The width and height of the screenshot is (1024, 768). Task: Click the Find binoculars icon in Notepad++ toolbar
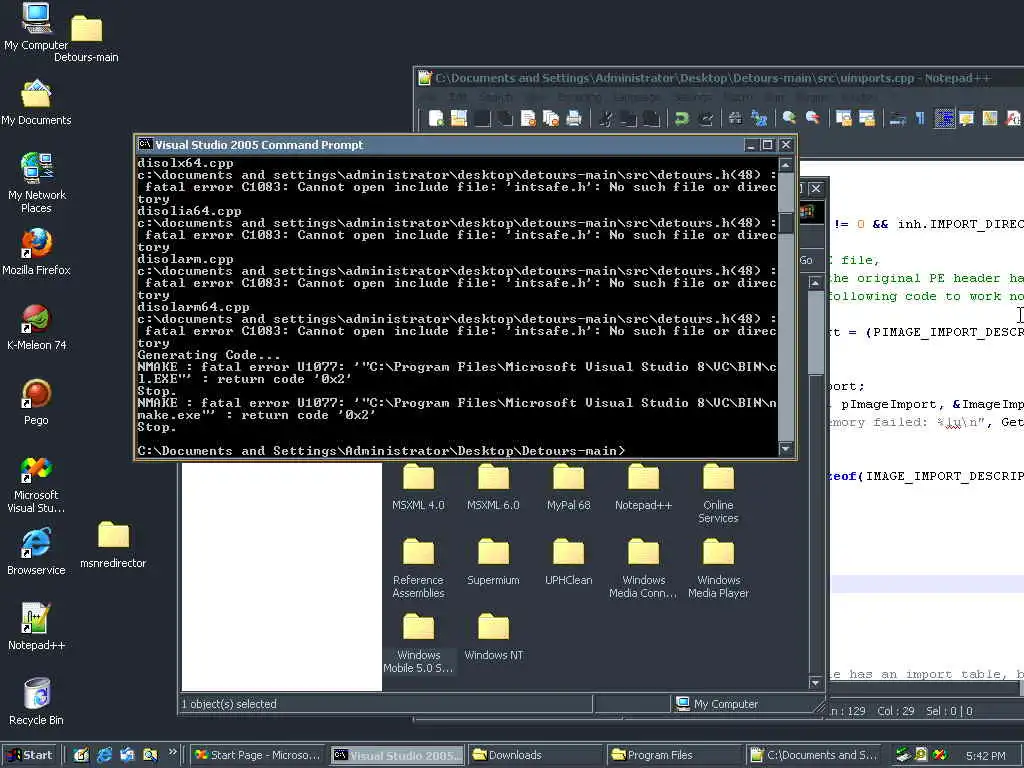click(736, 118)
